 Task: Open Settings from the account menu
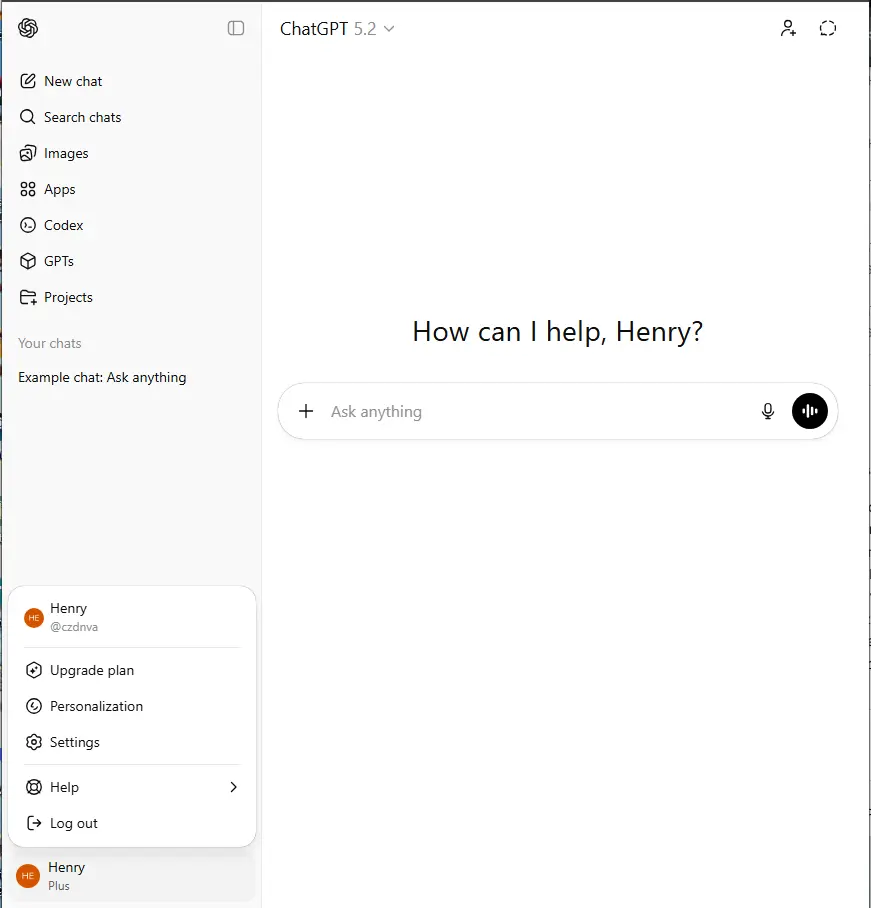pos(132,742)
